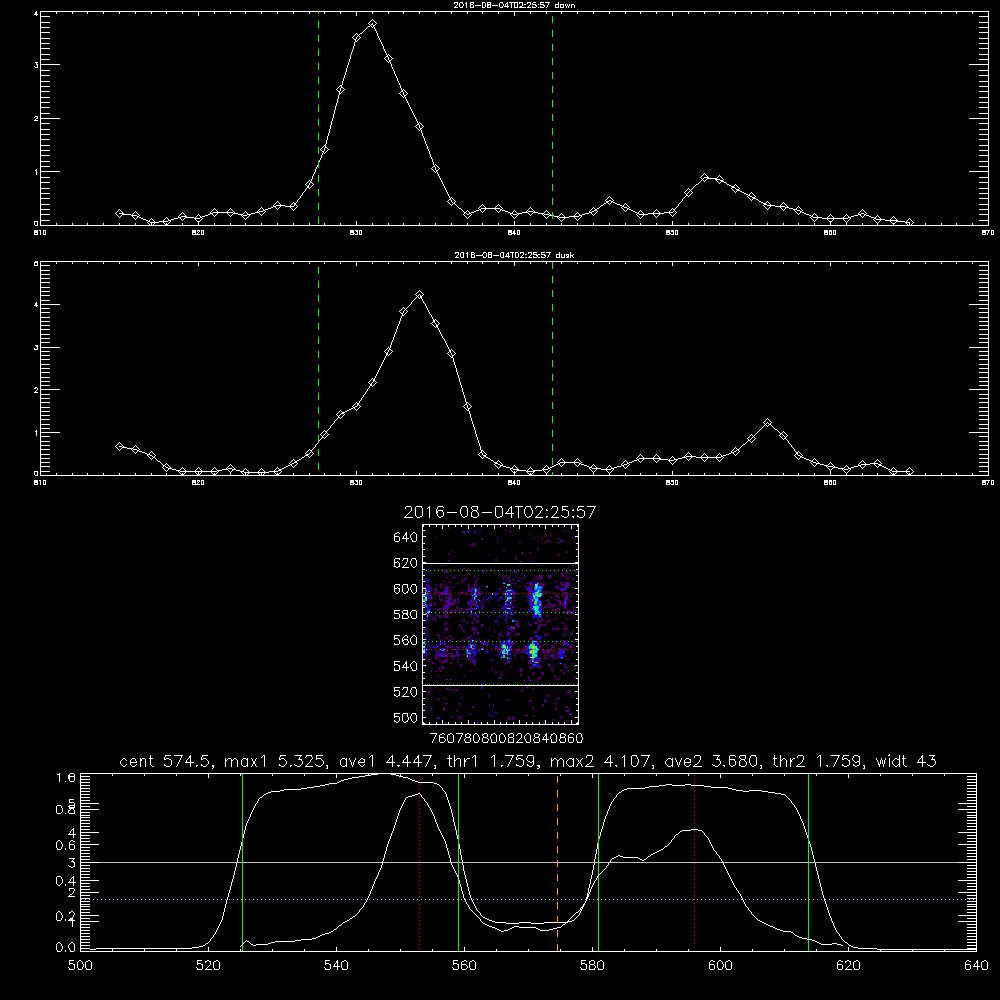Select left green dashed line in dawn plot
1000x1000 pixels.
[318, 118]
